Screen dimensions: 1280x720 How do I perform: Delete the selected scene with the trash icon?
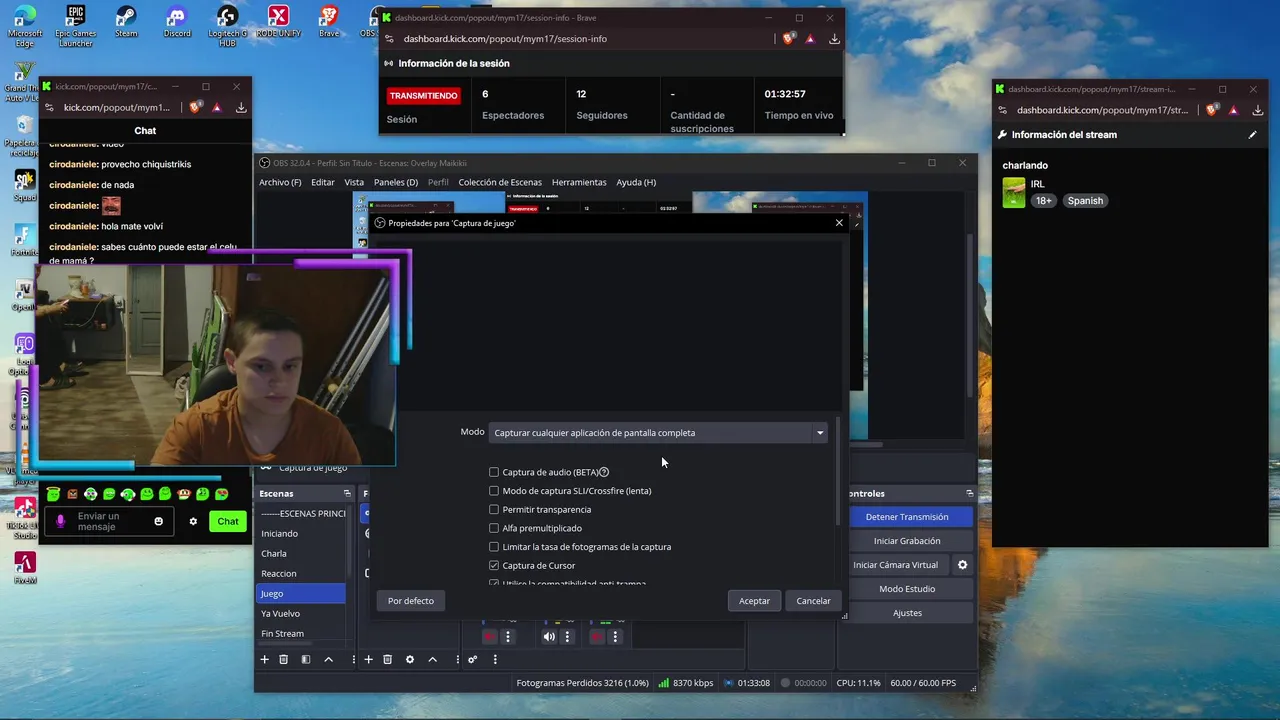coord(283,659)
